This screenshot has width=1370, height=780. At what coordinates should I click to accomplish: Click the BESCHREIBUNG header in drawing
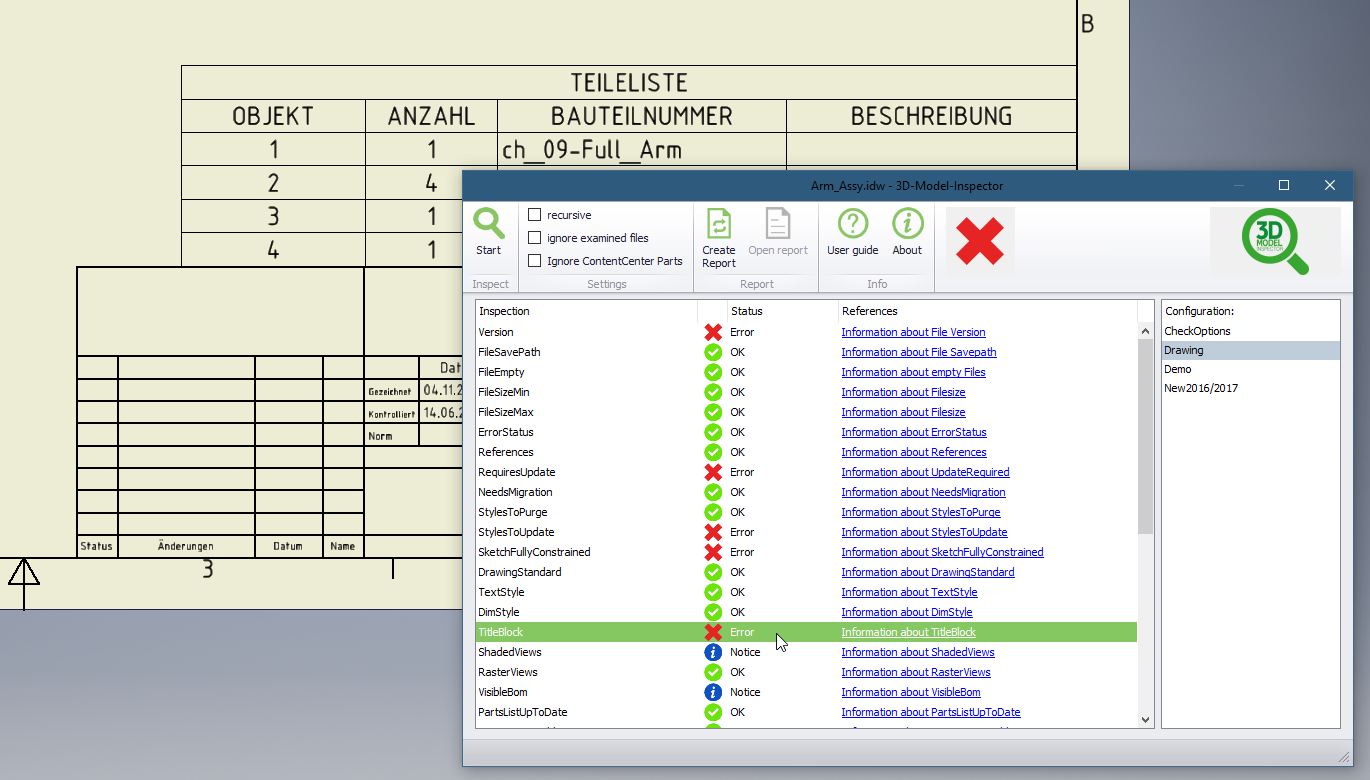tap(931, 116)
